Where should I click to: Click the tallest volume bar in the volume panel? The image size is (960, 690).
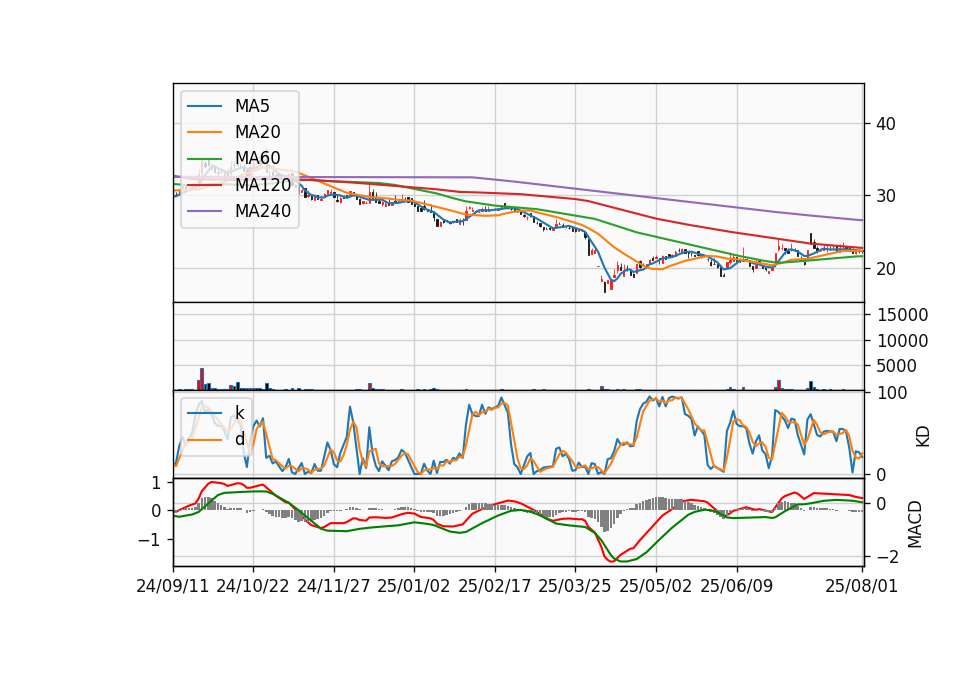click(x=202, y=379)
